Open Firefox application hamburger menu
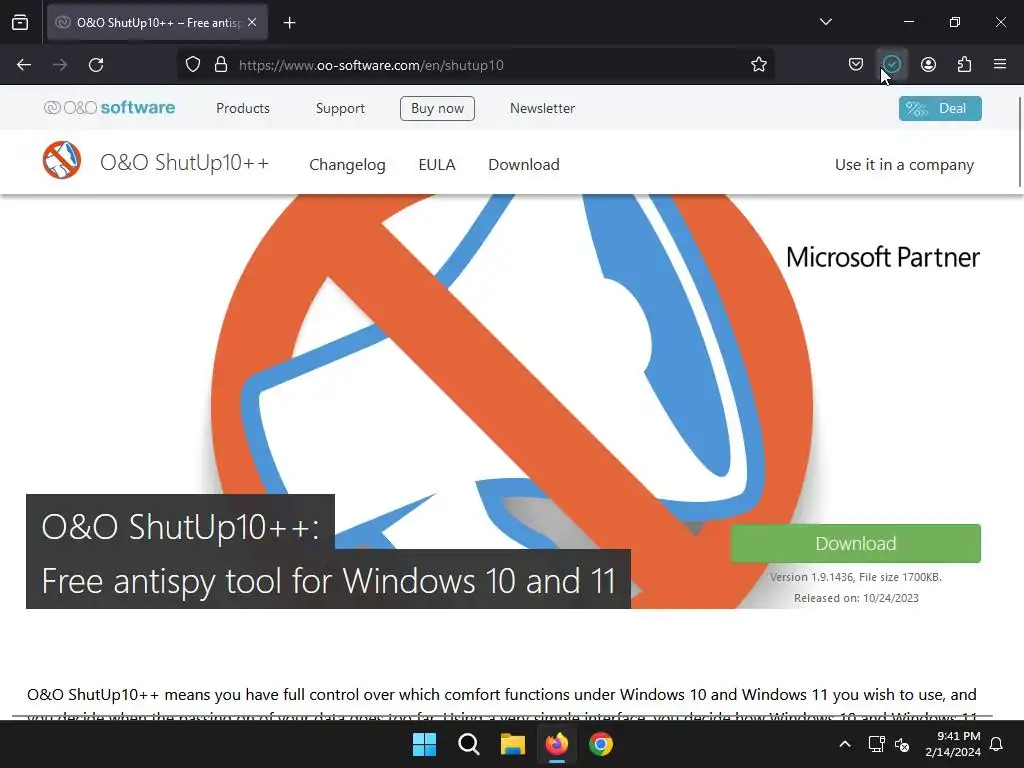1024x768 pixels. coord(1000,65)
